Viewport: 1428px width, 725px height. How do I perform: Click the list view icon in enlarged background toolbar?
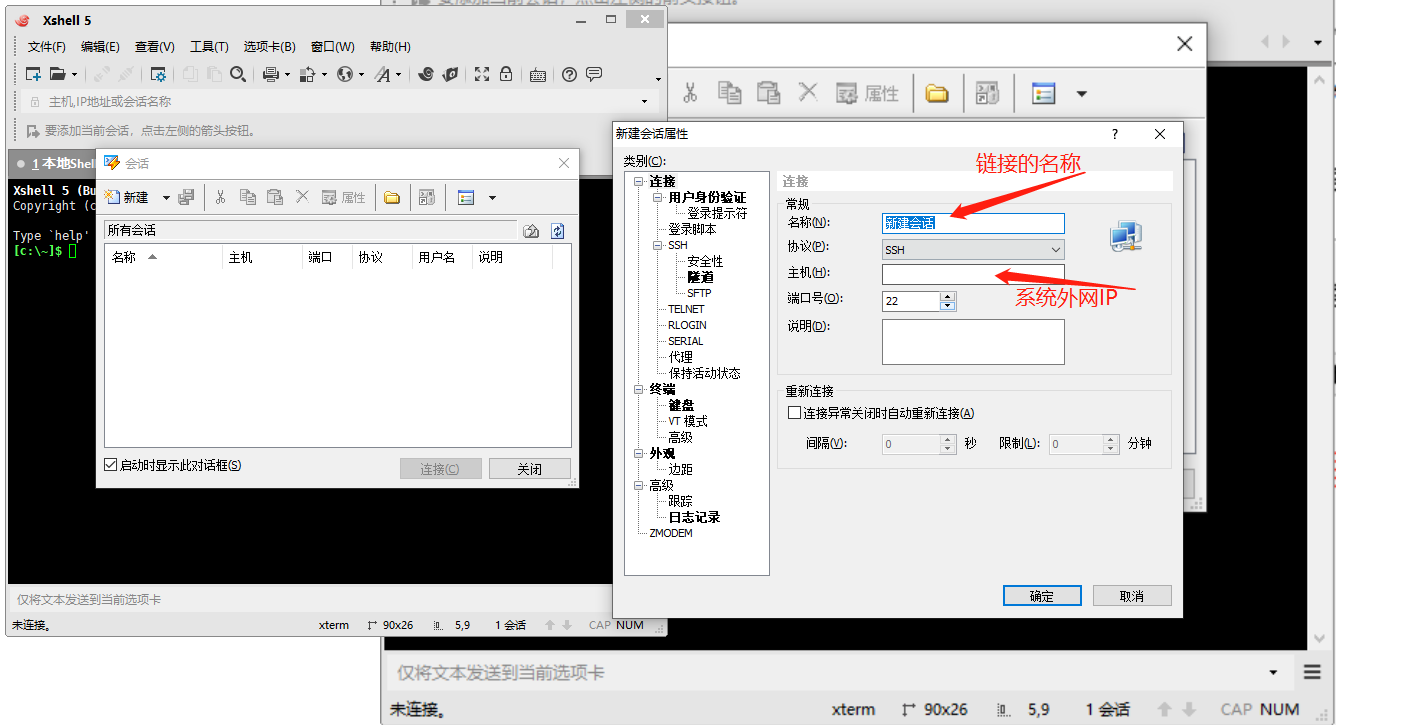pos(1044,93)
